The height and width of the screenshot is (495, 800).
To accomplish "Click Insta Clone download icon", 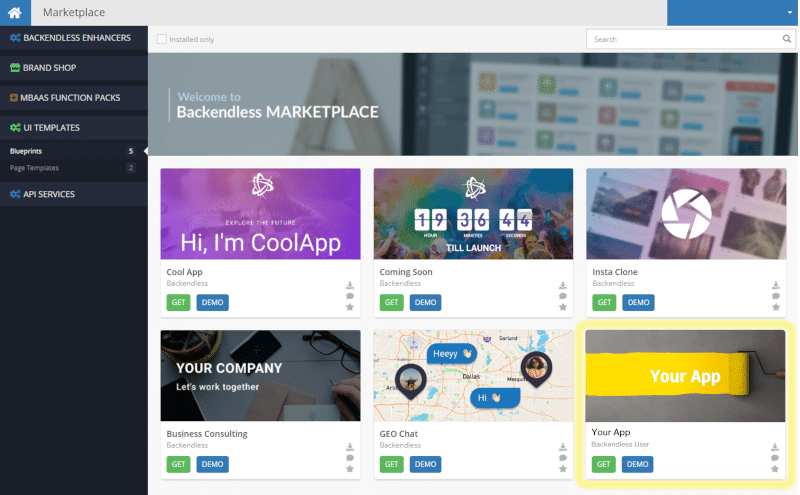I will [776, 285].
